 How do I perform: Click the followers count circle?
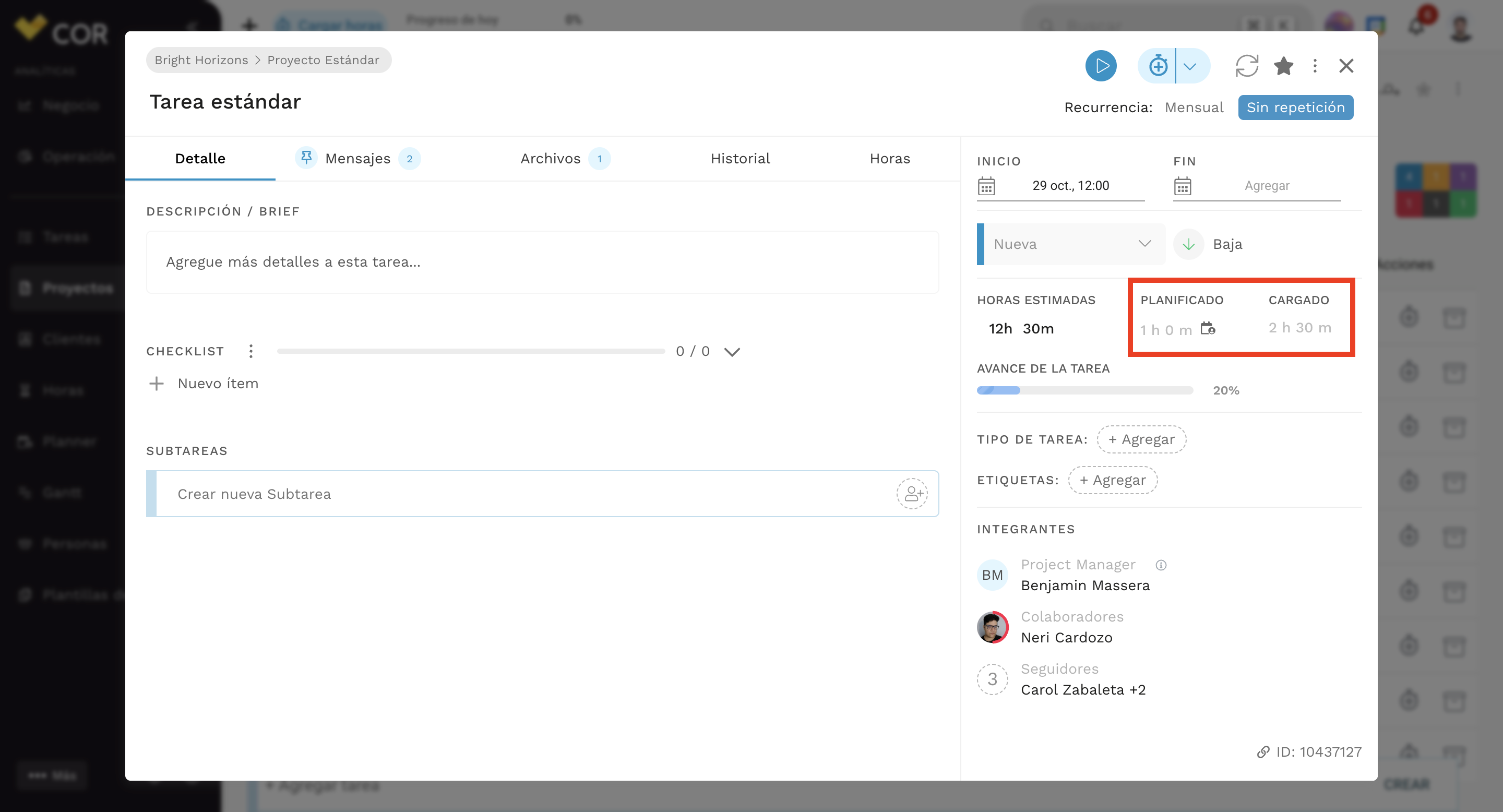pyautogui.click(x=992, y=679)
